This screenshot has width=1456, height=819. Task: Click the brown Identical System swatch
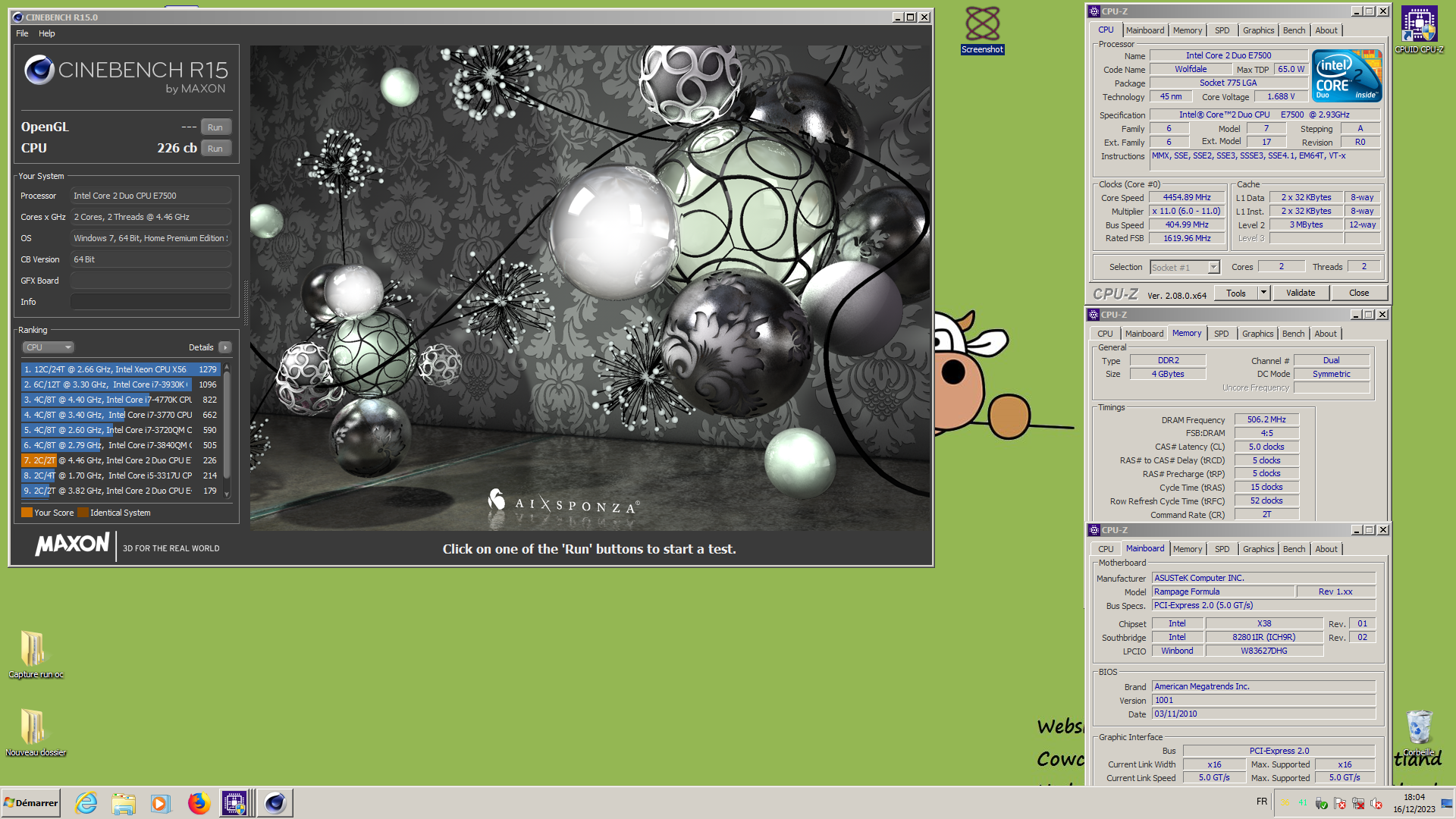[x=83, y=513]
